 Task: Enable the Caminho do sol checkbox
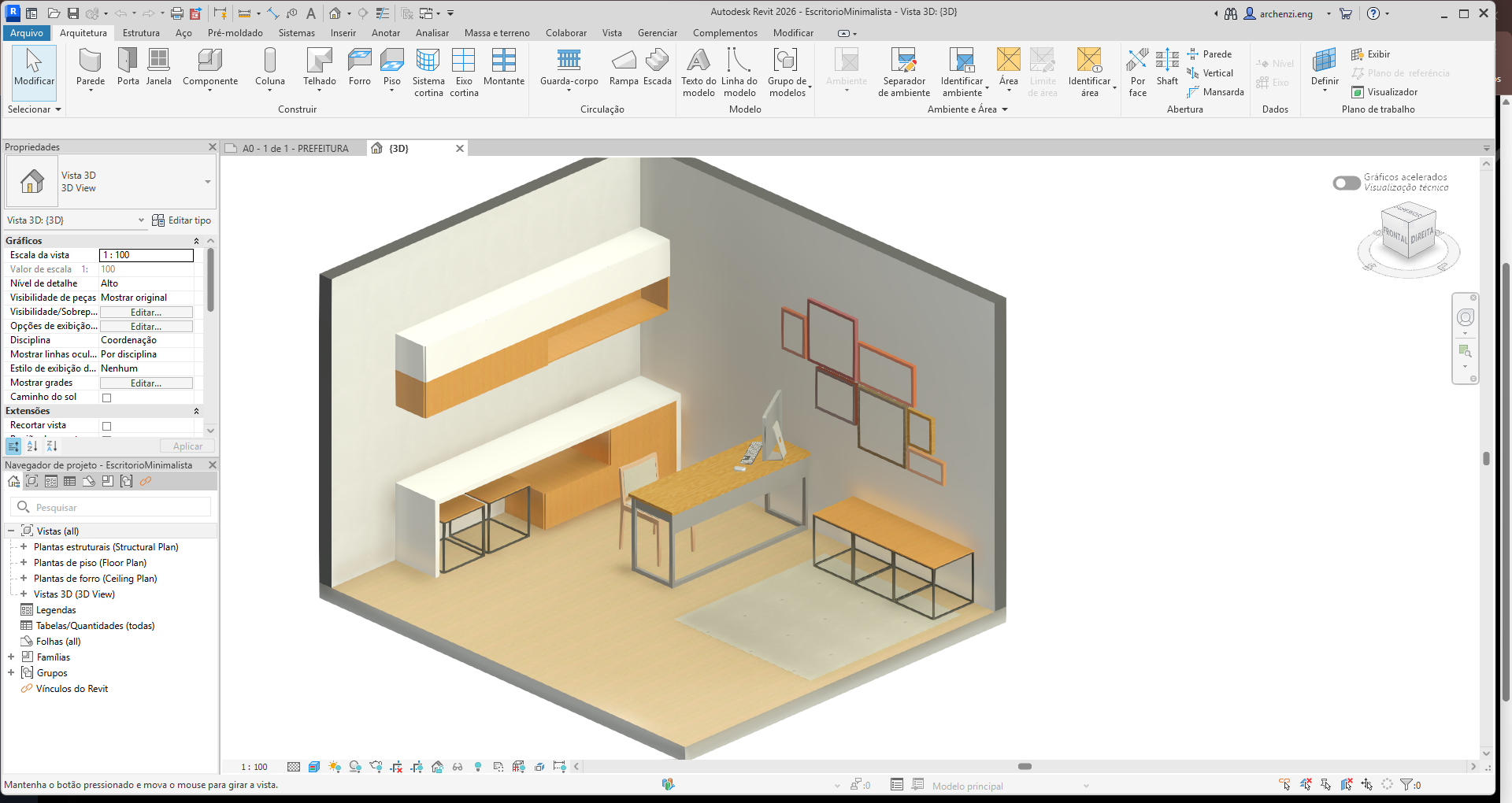pyautogui.click(x=107, y=398)
